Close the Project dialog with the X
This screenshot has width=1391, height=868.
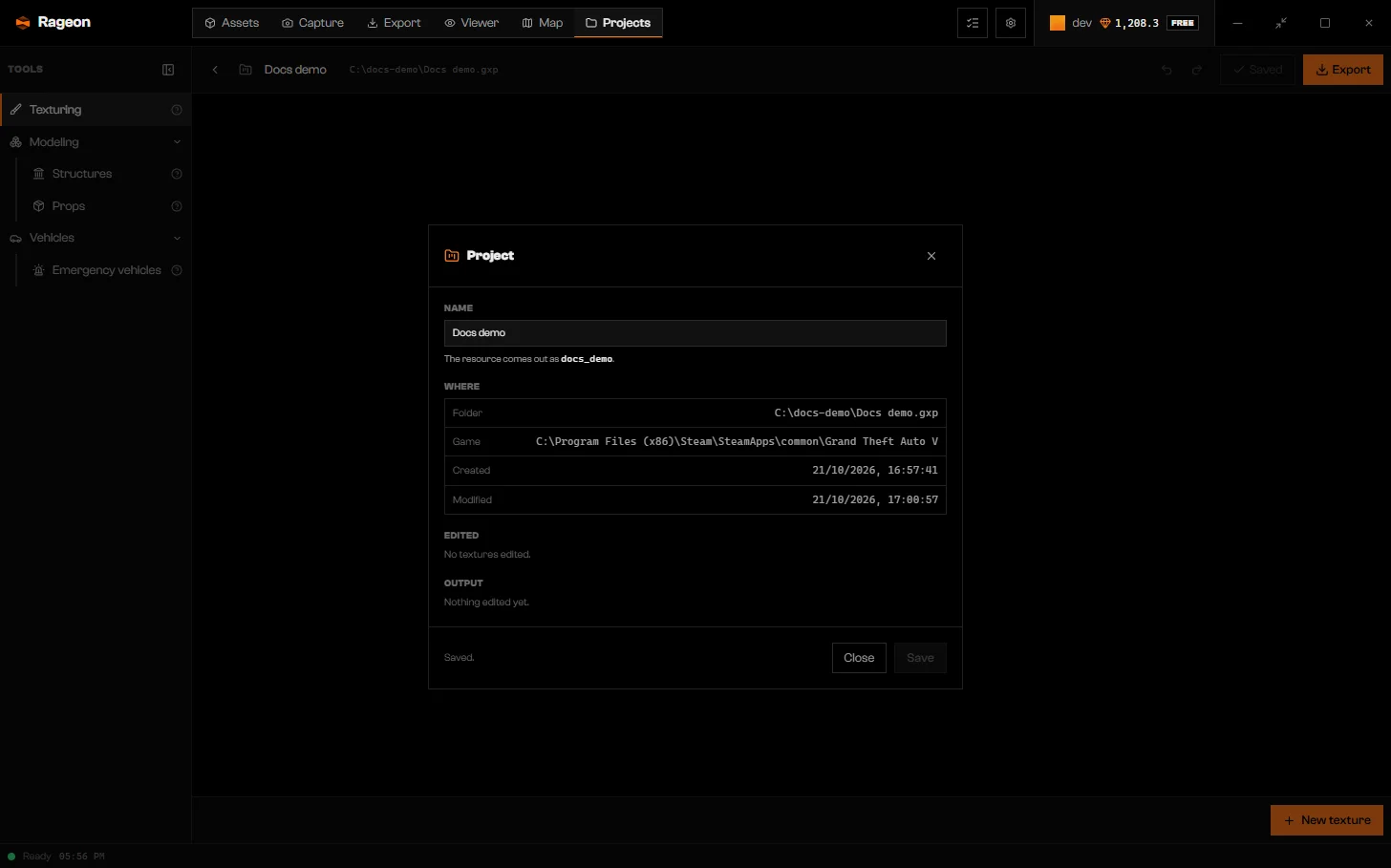pos(931,256)
